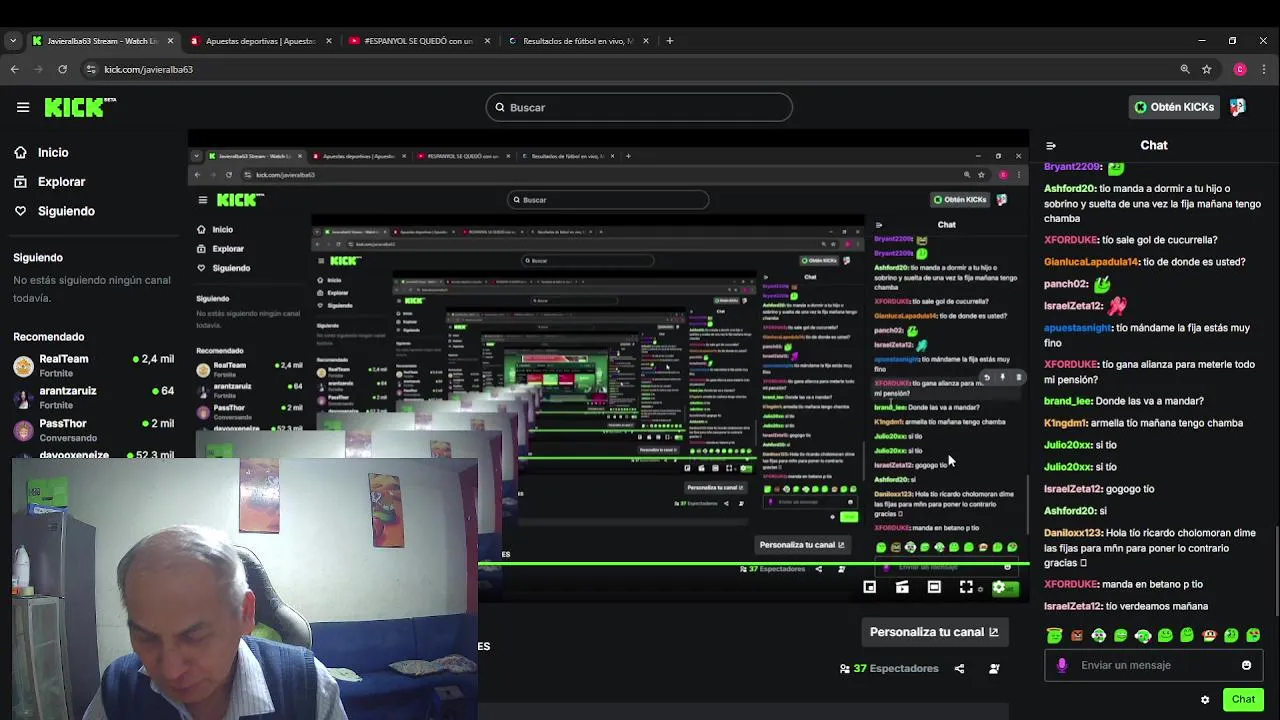Open arantzaruiz recommended channel
The width and height of the screenshot is (1280, 720).
[x=94, y=397]
